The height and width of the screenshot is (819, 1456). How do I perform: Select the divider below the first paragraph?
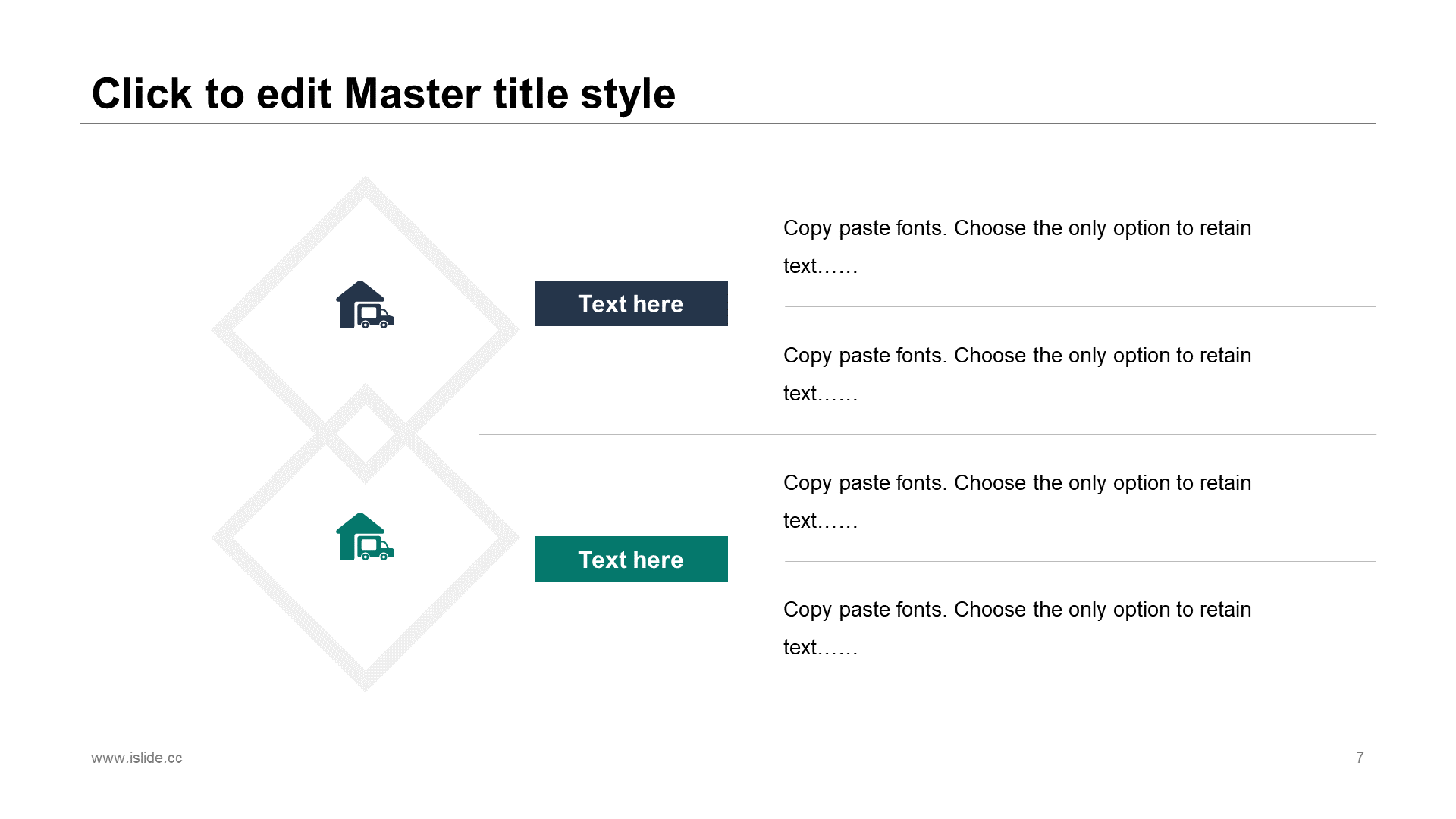pyautogui.click(x=1080, y=306)
